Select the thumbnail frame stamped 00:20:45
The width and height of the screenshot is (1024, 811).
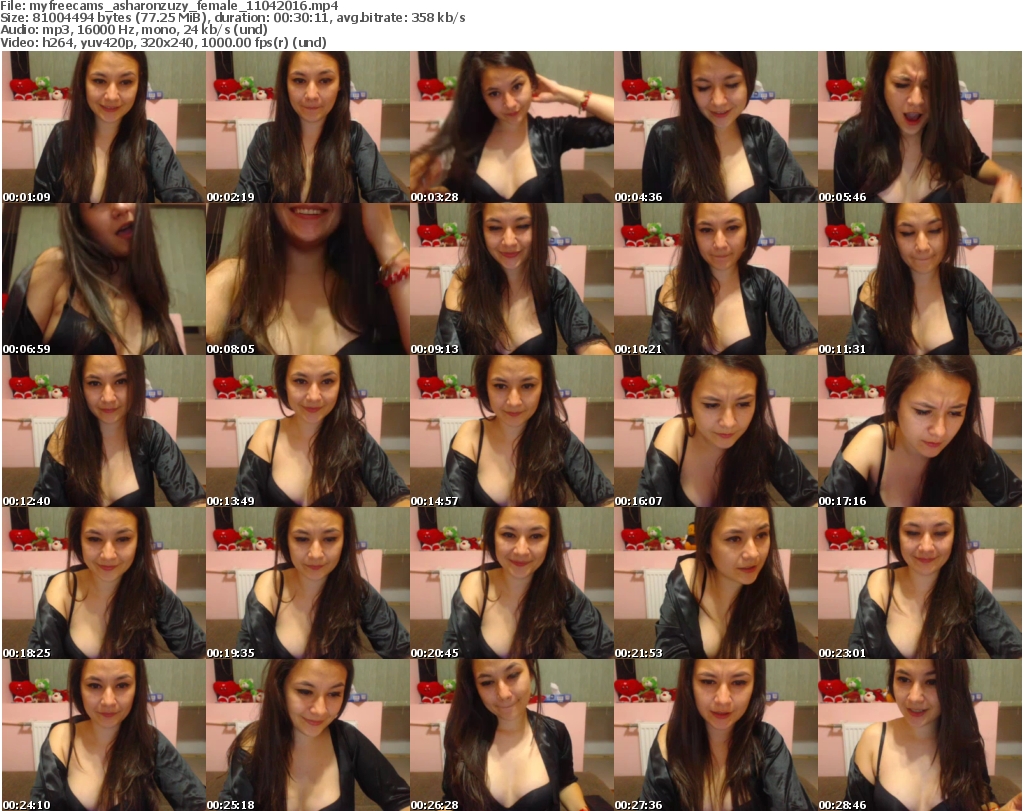[512, 583]
